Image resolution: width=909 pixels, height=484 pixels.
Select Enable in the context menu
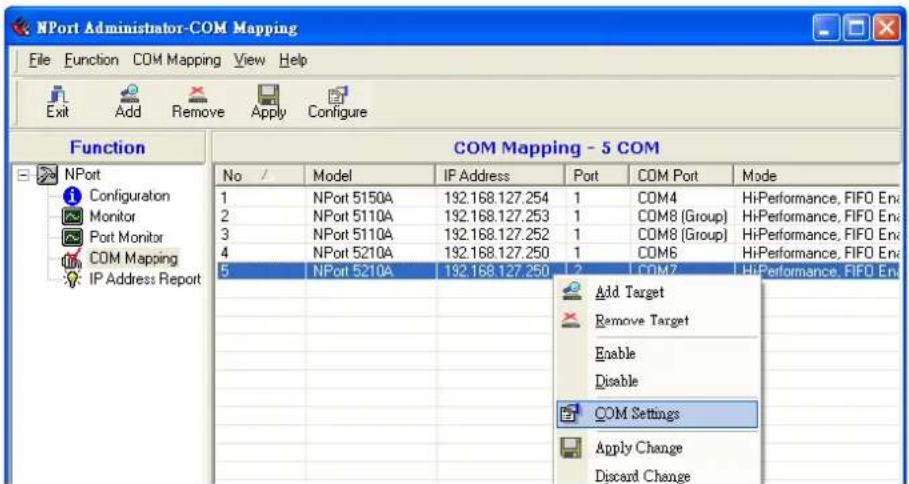pyautogui.click(x=615, y=354)
